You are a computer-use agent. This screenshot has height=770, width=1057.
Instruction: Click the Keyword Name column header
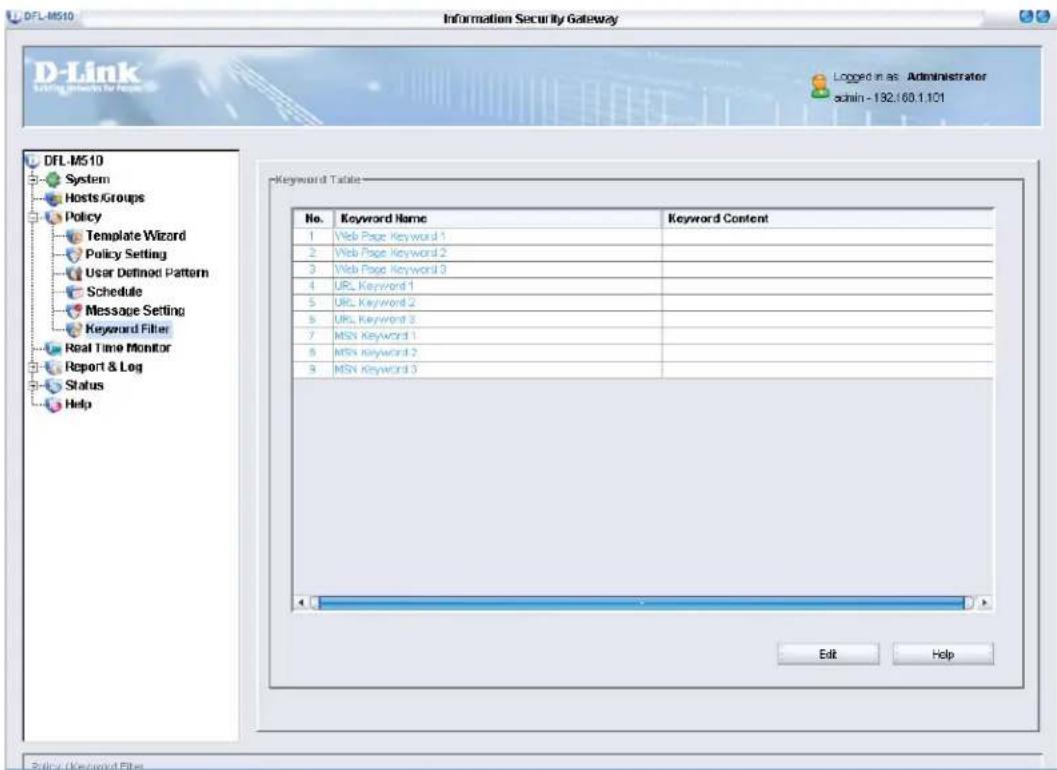tap(497, 218)
